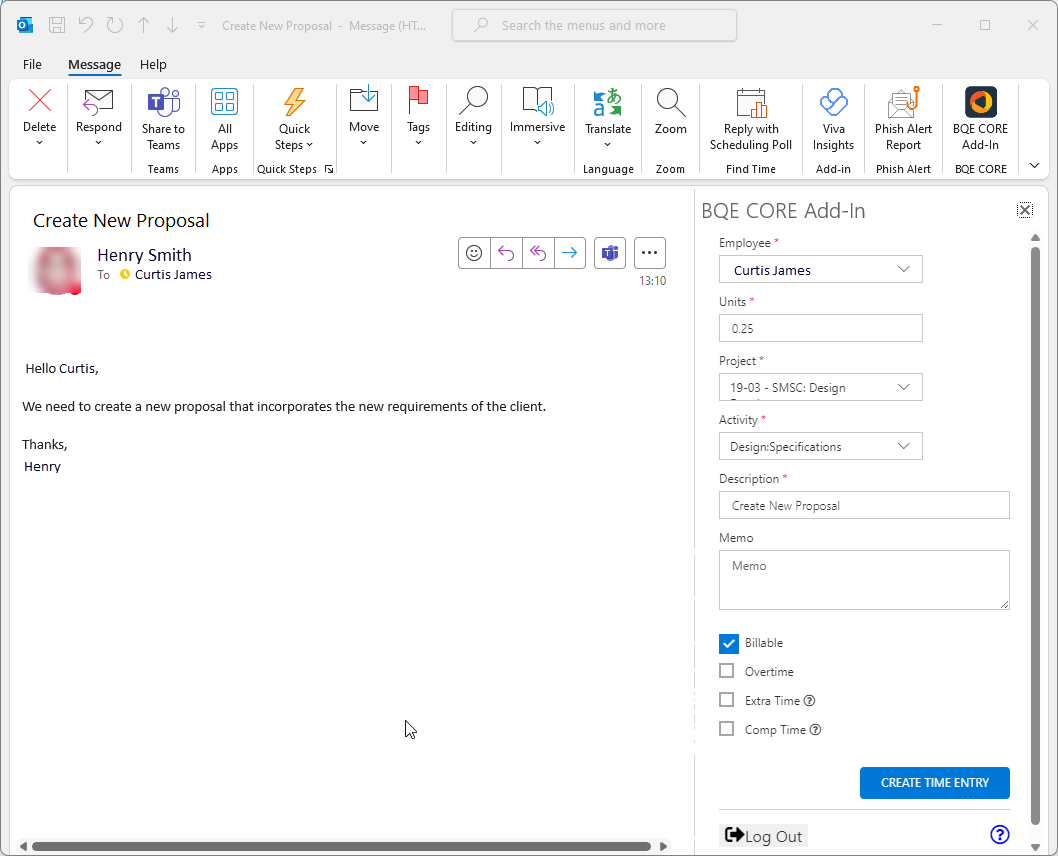
Task: Click the help question mark icon
Action: 999,835
